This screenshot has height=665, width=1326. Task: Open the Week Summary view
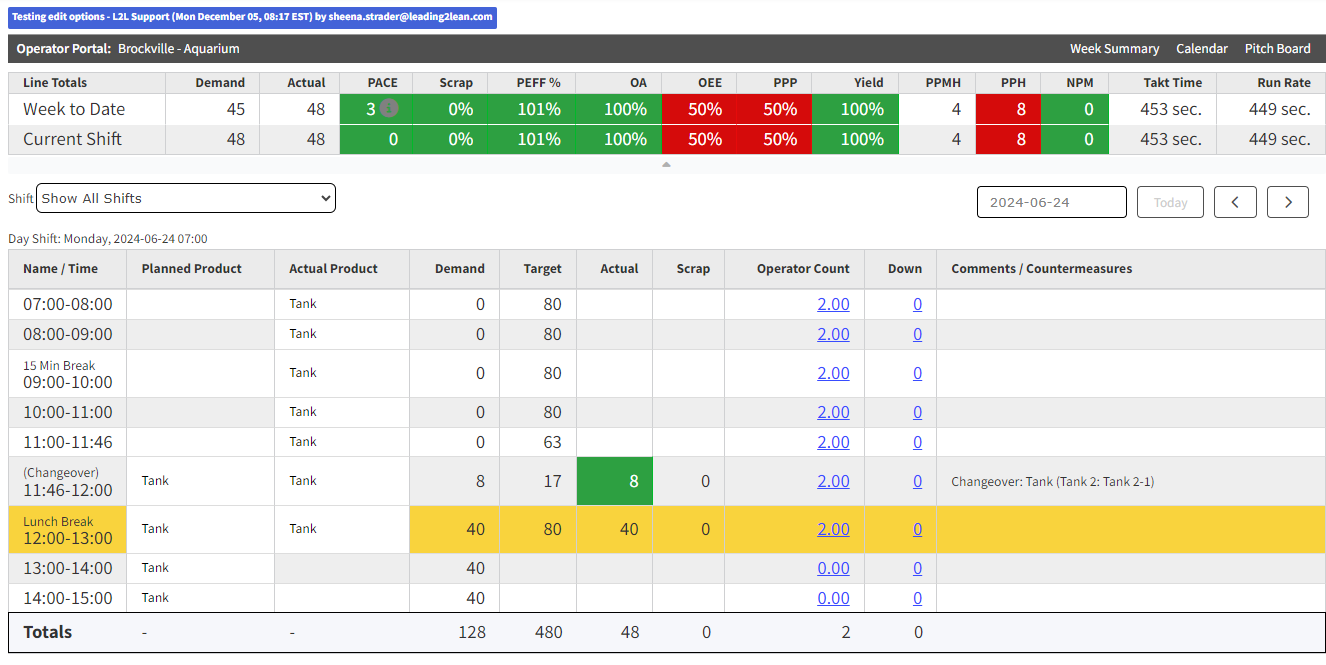[x=1114, y=48]
